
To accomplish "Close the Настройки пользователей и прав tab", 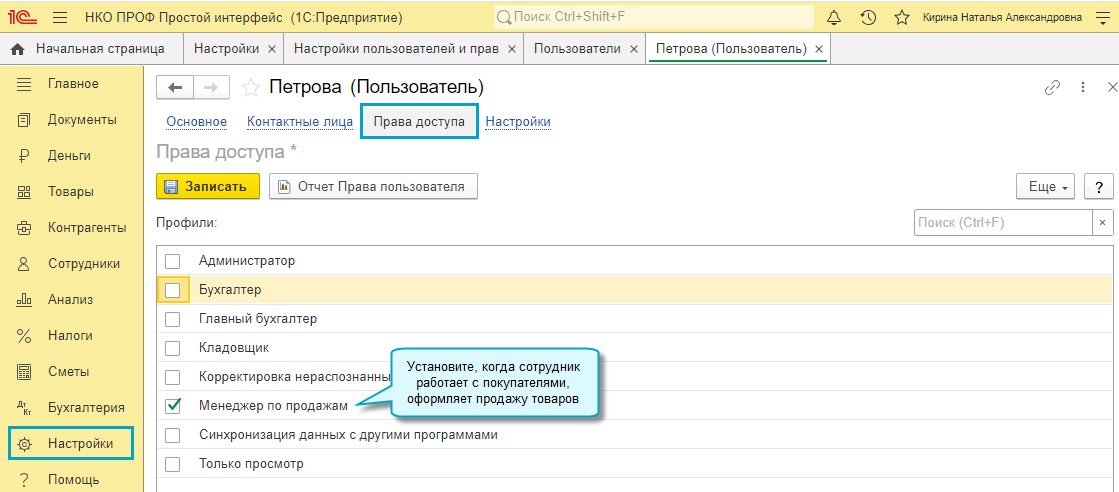I will (x=512, y=49).
